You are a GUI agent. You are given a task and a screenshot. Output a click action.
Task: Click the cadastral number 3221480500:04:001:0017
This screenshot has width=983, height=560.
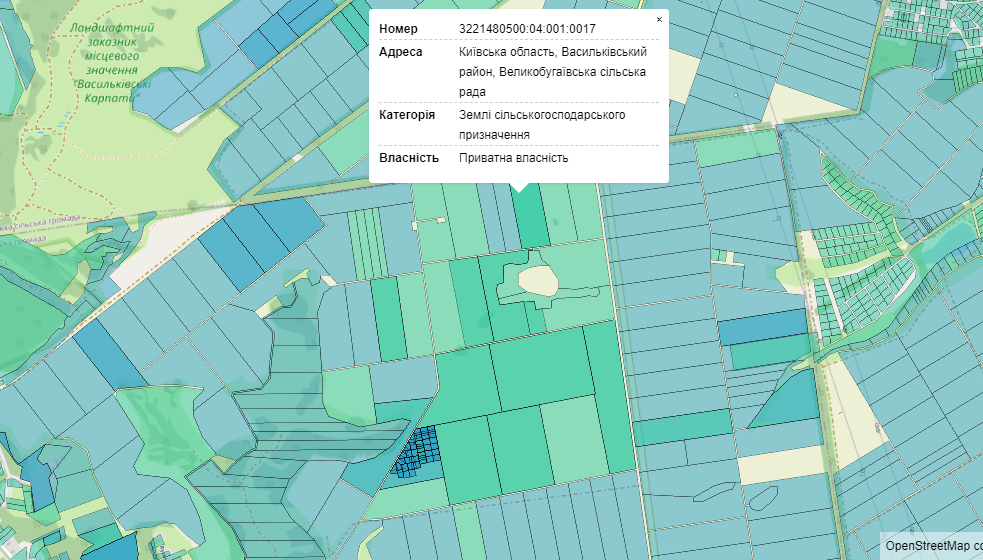527,29
